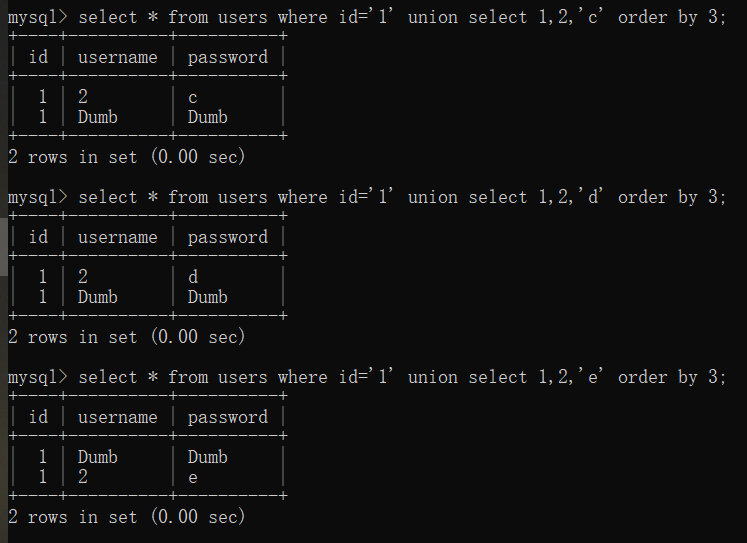747x543 pixels.
Task: Click 'password' header in the third table
Action: (227, 417)
